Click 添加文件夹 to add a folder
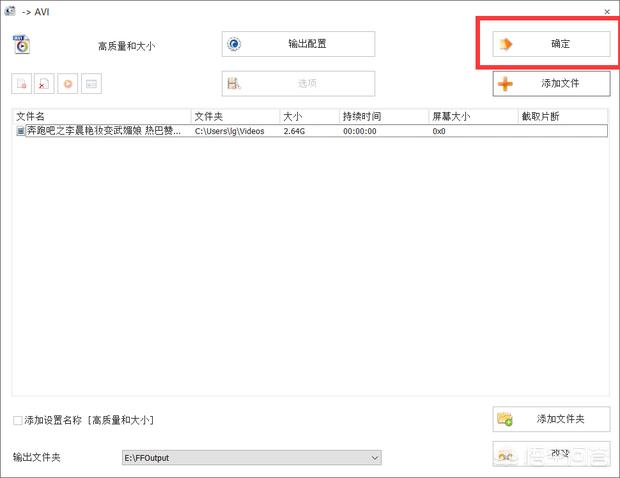Screen dimensions: 620x478 pyautogui.click(x=551, y=419)
